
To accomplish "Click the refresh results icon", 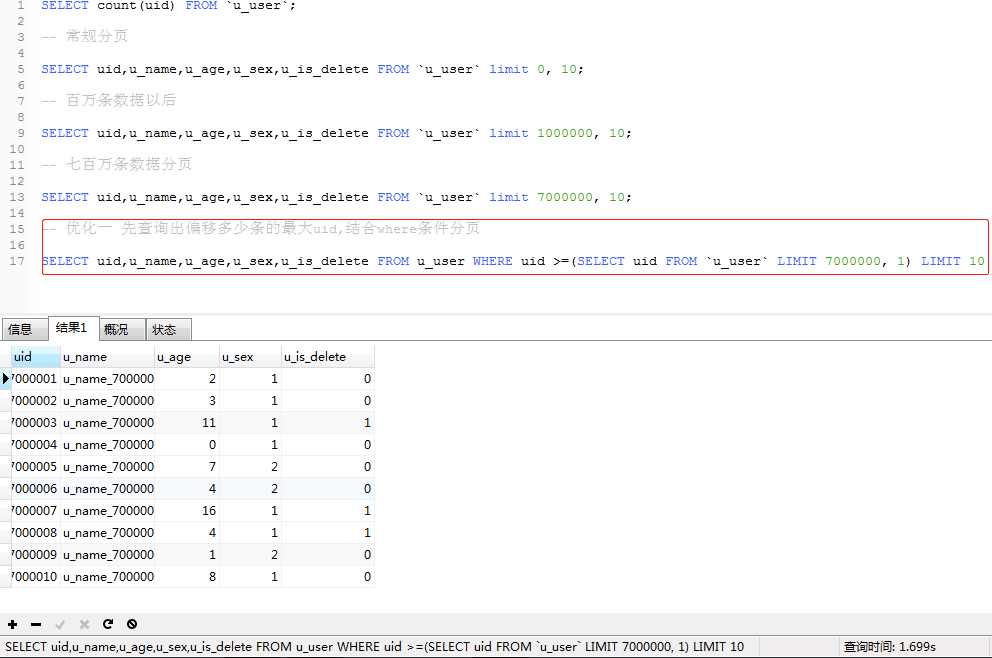I will tap(108, 624).
